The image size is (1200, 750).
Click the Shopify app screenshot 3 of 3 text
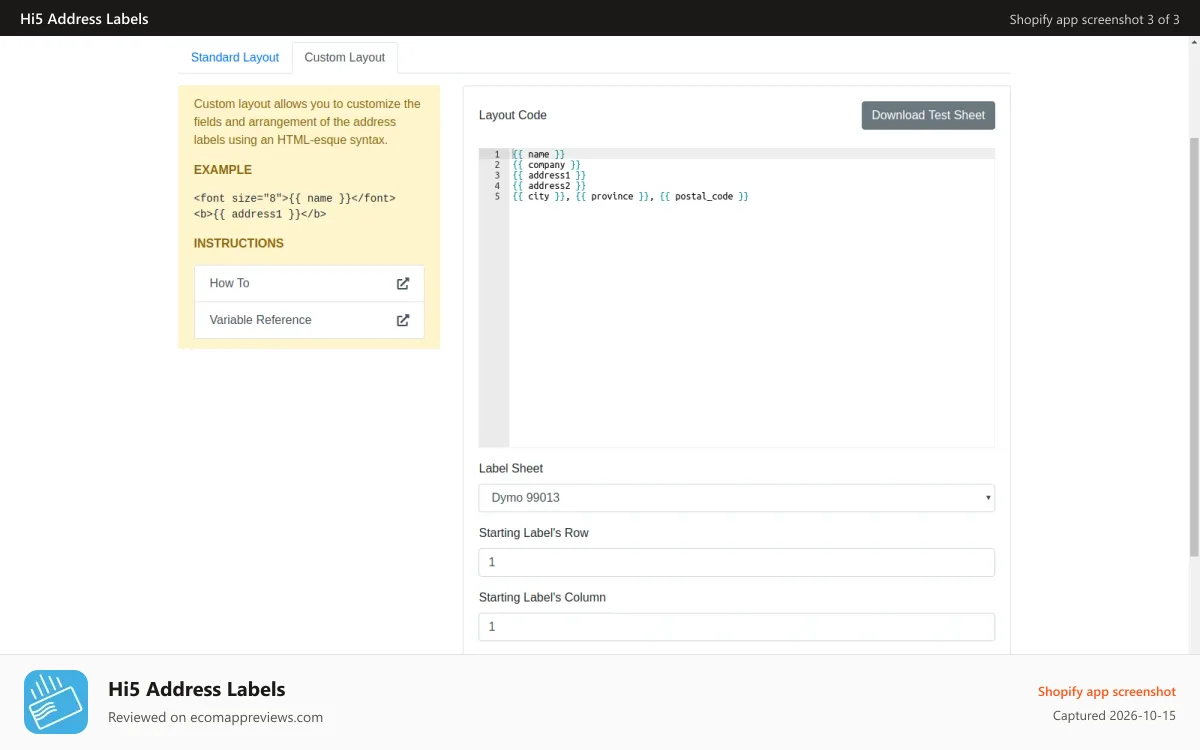(1095, 19)
